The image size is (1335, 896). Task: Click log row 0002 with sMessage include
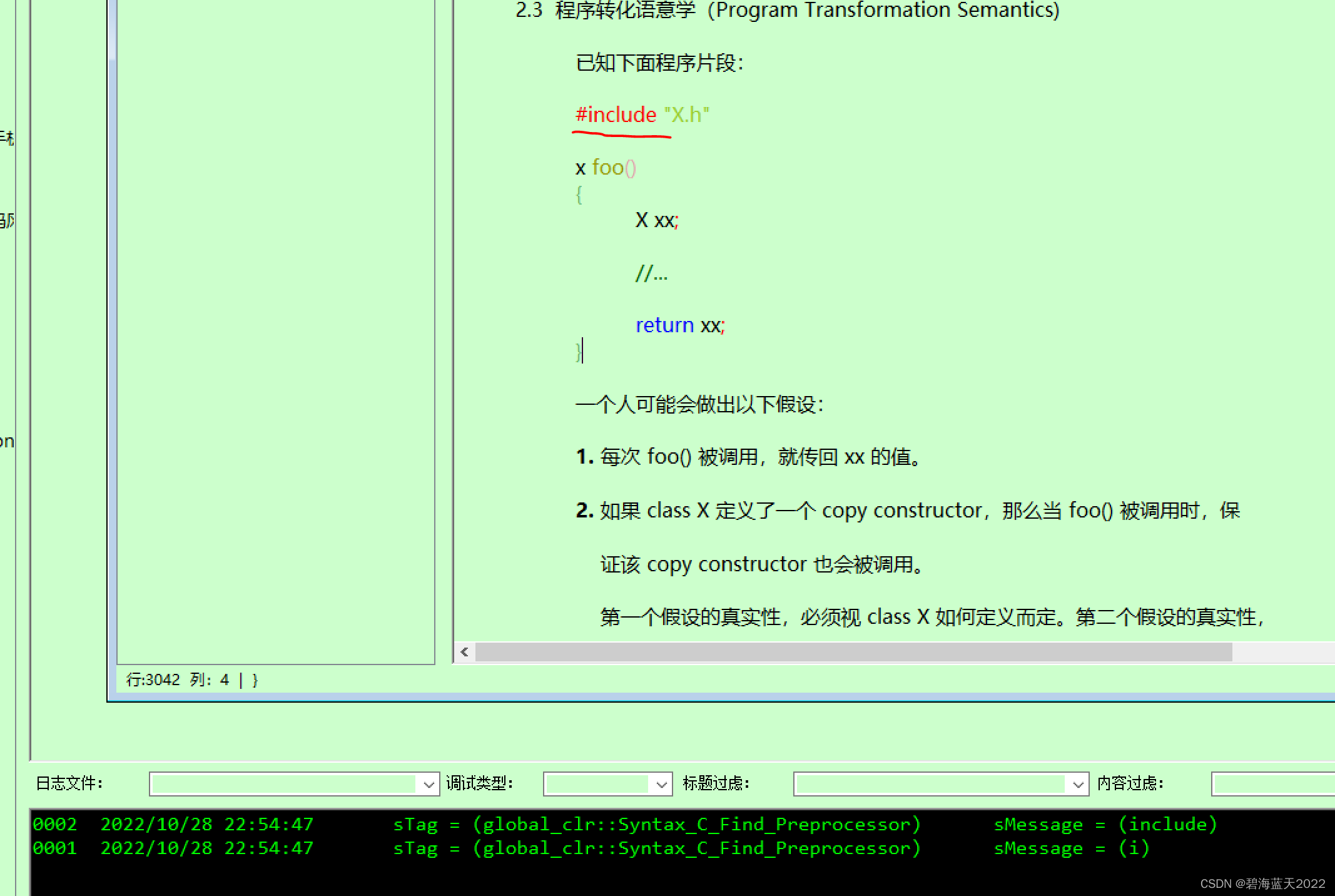click(626, 824)
